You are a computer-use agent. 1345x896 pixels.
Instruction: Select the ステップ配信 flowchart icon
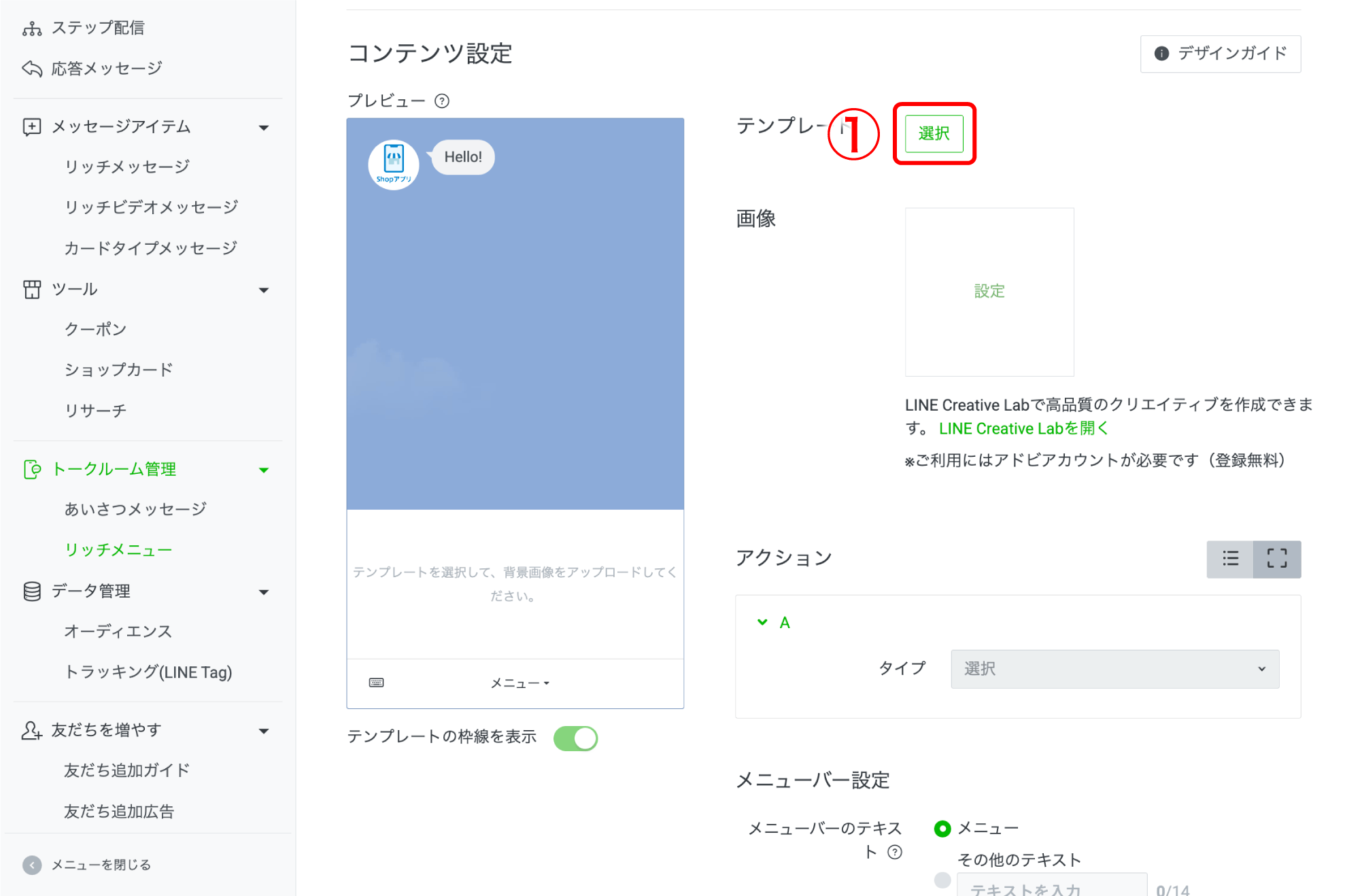pyautogui.click(x=31, y=27)
